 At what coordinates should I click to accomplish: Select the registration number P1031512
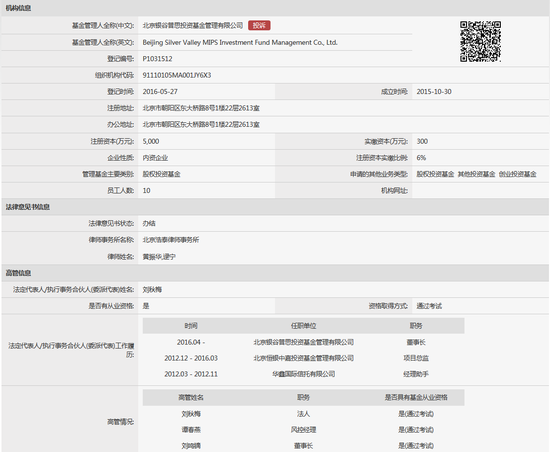point(157,59)
